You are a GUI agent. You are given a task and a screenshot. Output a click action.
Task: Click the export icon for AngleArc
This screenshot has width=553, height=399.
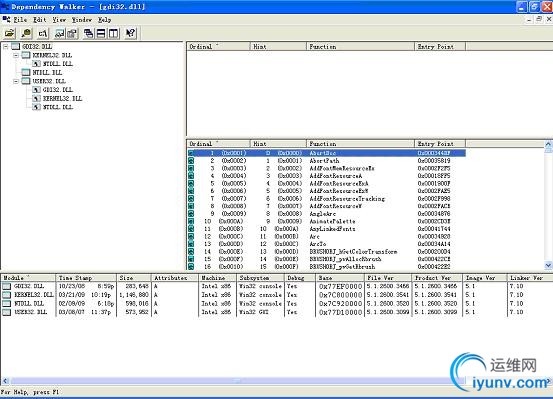point(191,214)
